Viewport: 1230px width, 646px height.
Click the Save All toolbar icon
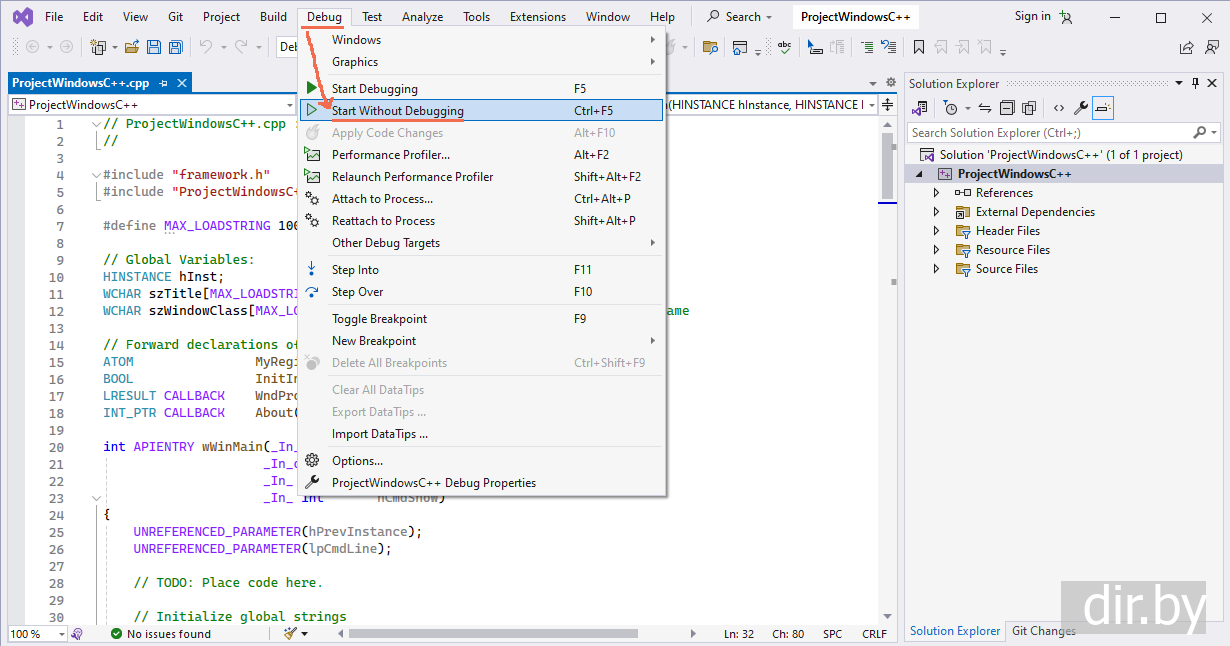coord(176,47)
